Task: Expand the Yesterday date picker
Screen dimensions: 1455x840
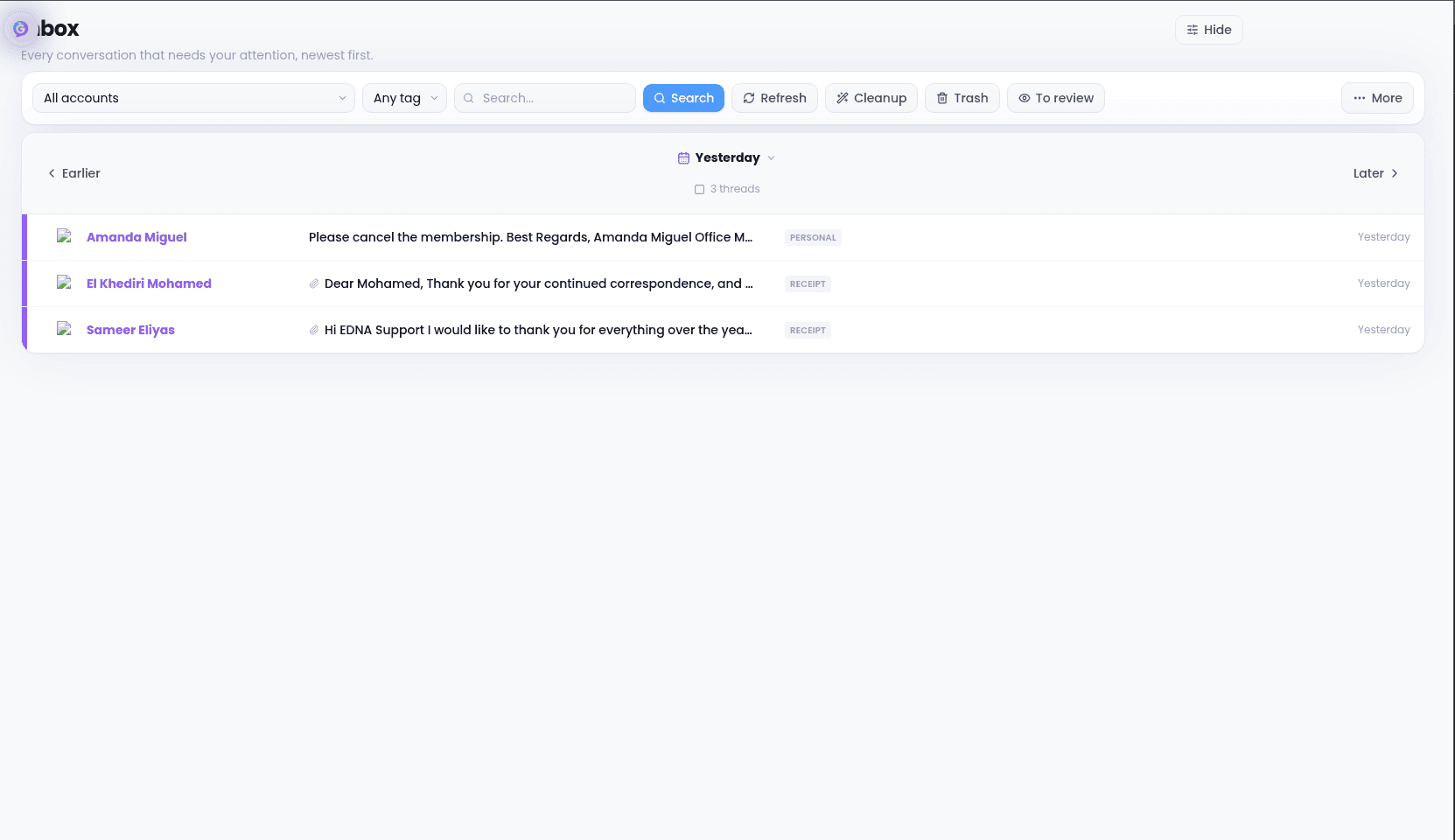Action: tap(726, 157)
